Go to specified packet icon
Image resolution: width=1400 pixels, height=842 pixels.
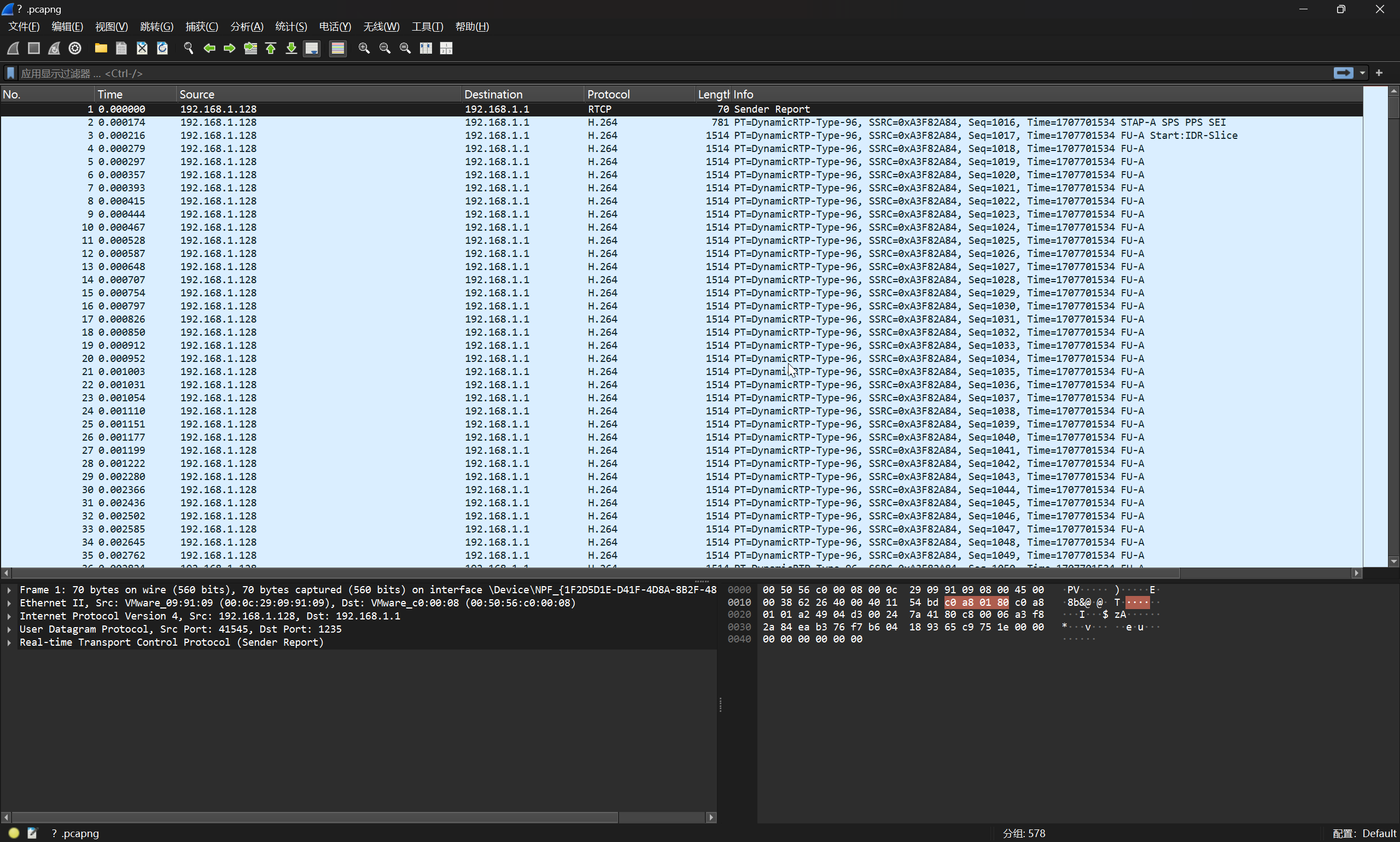[250, 48]
